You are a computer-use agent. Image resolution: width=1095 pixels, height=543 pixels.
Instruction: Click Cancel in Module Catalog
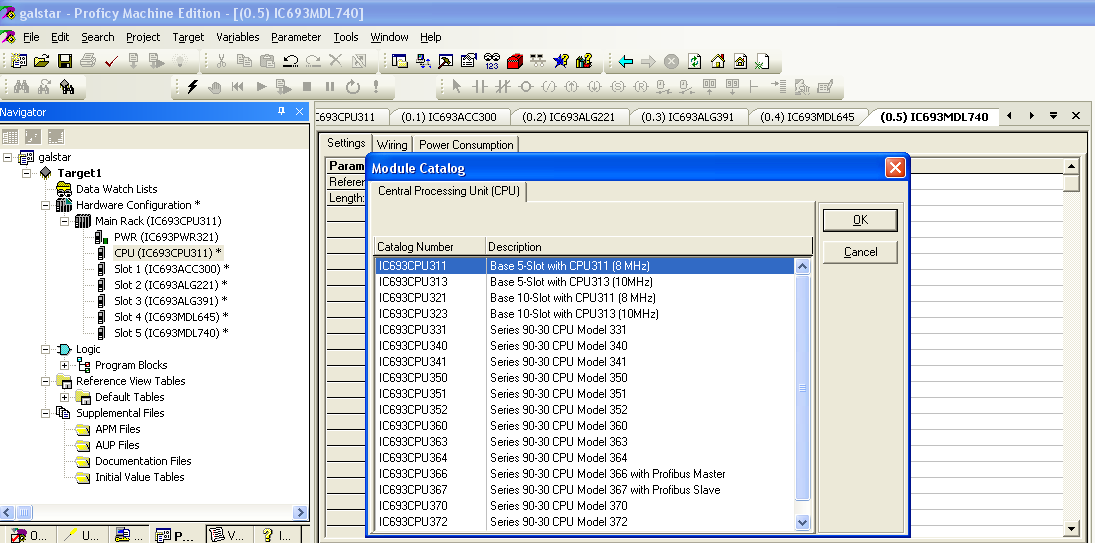[860, 252]
